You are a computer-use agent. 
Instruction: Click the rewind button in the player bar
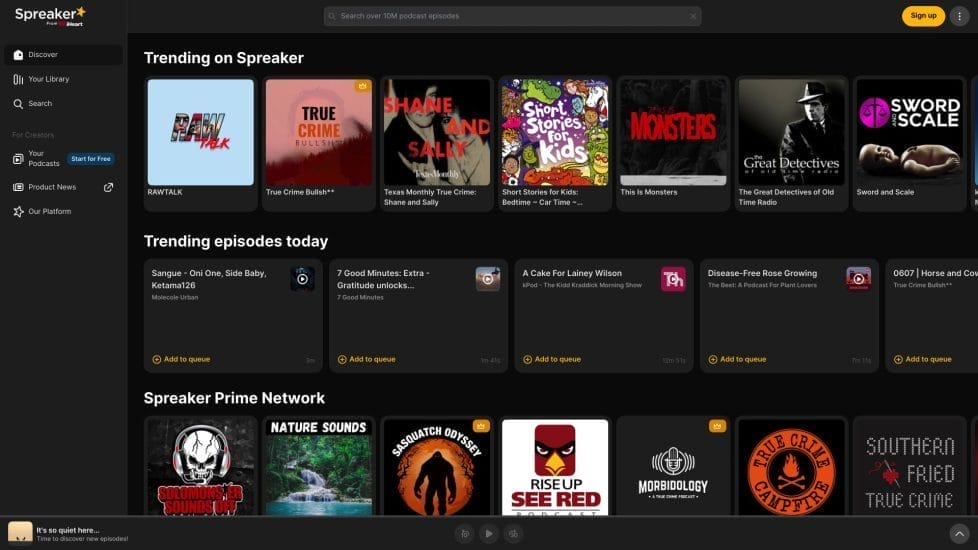[464, 534]
